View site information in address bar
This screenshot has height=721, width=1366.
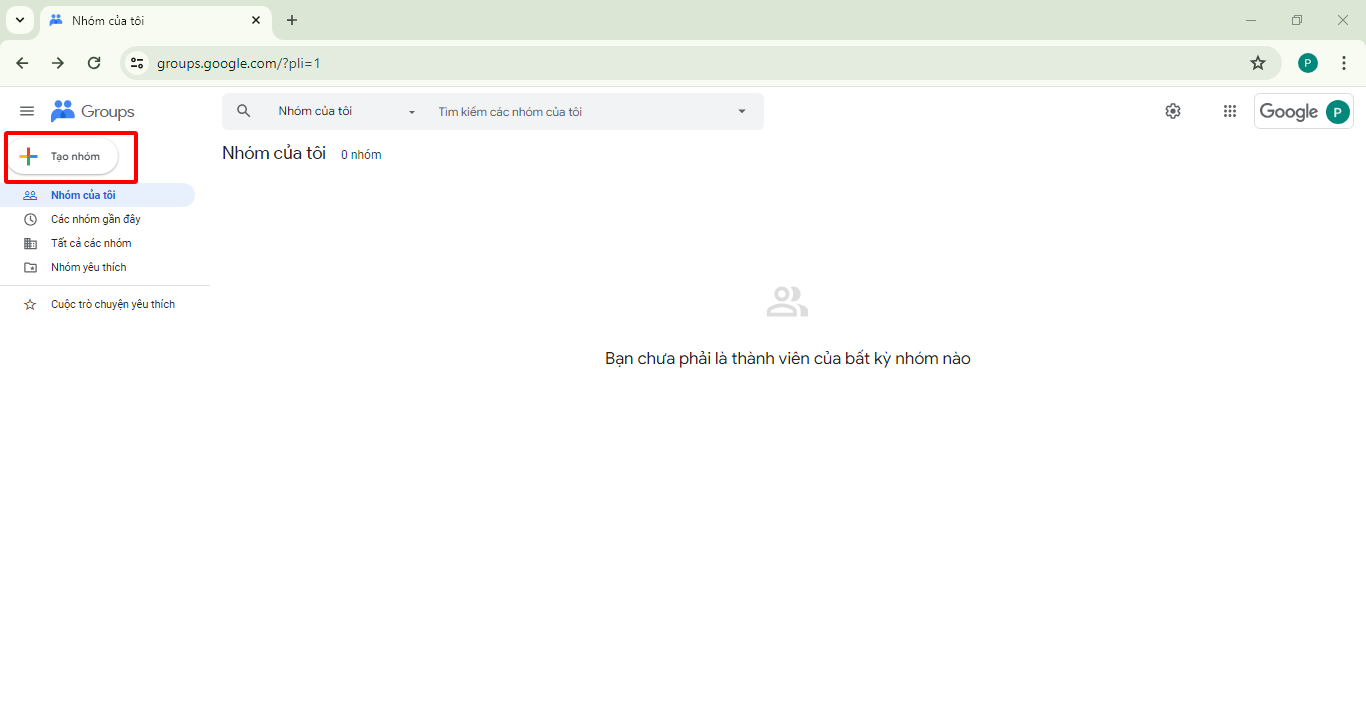(x=138, y=63)
